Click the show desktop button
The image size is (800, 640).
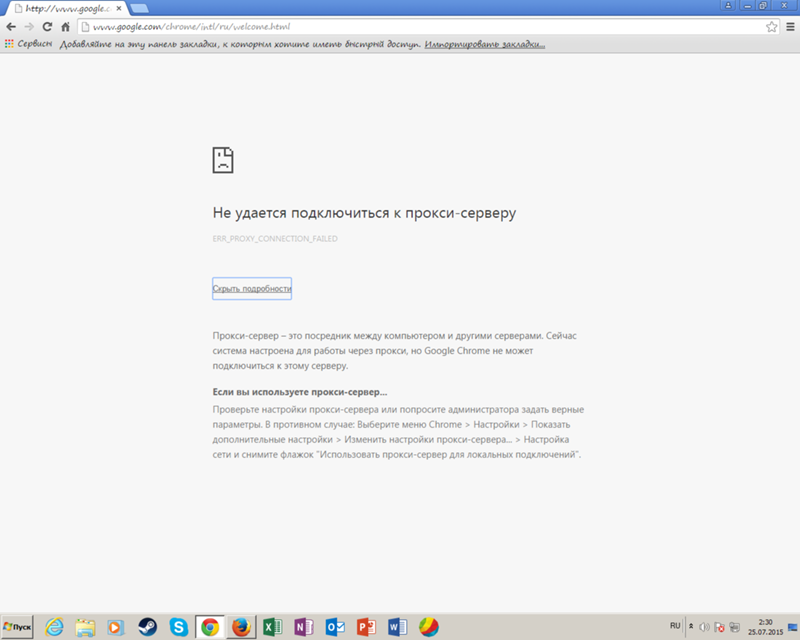(793, 627)
